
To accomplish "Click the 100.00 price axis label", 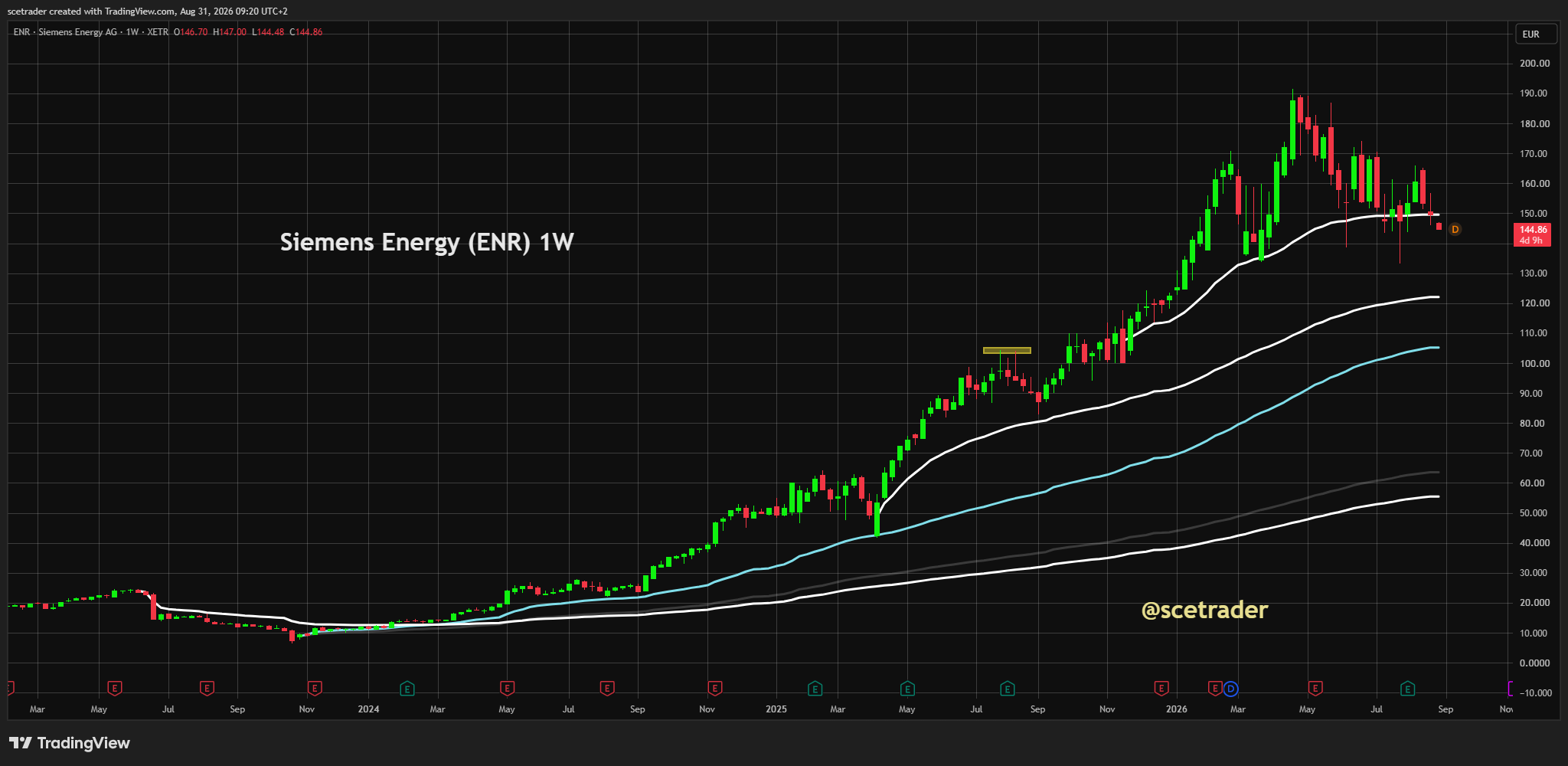I will 1534,364.
